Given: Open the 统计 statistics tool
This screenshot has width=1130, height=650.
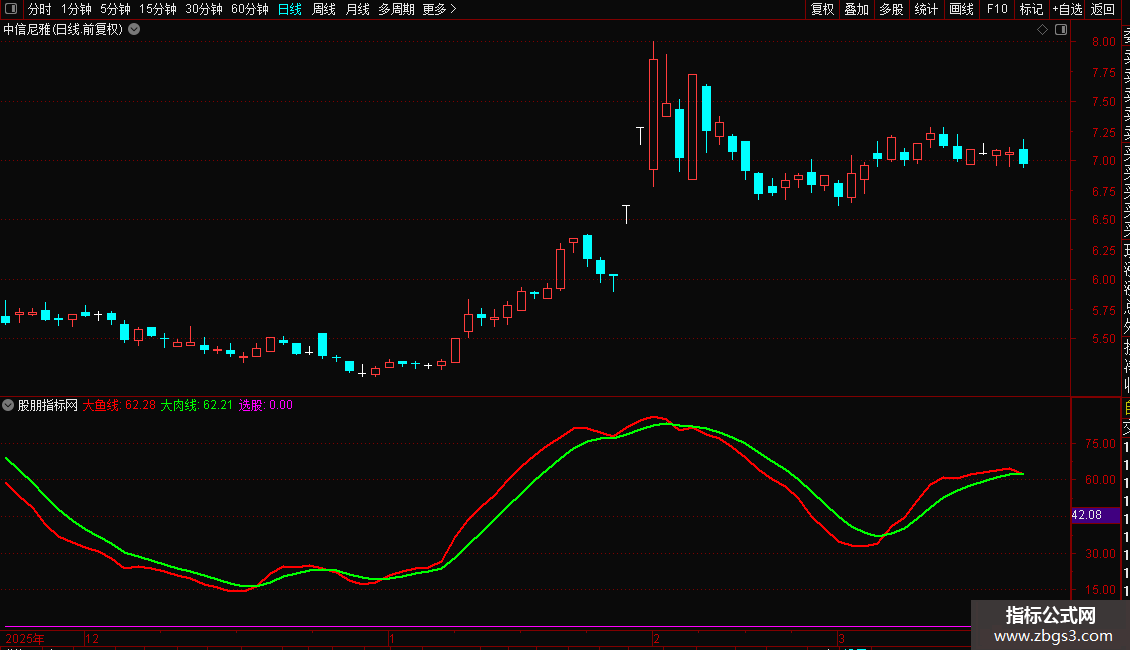Looking at the screenshot, I should coord(926,9).
